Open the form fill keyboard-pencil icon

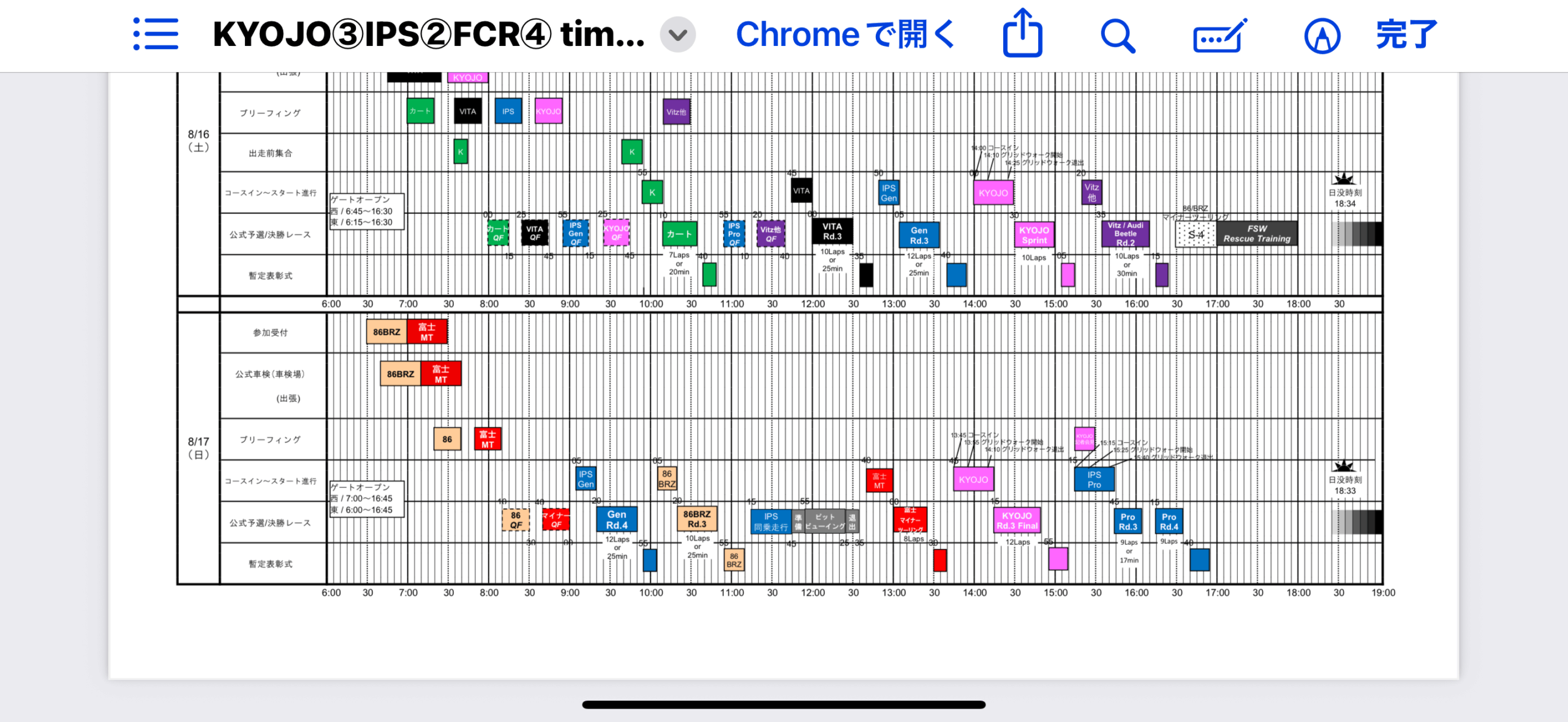pos(1219,36)
